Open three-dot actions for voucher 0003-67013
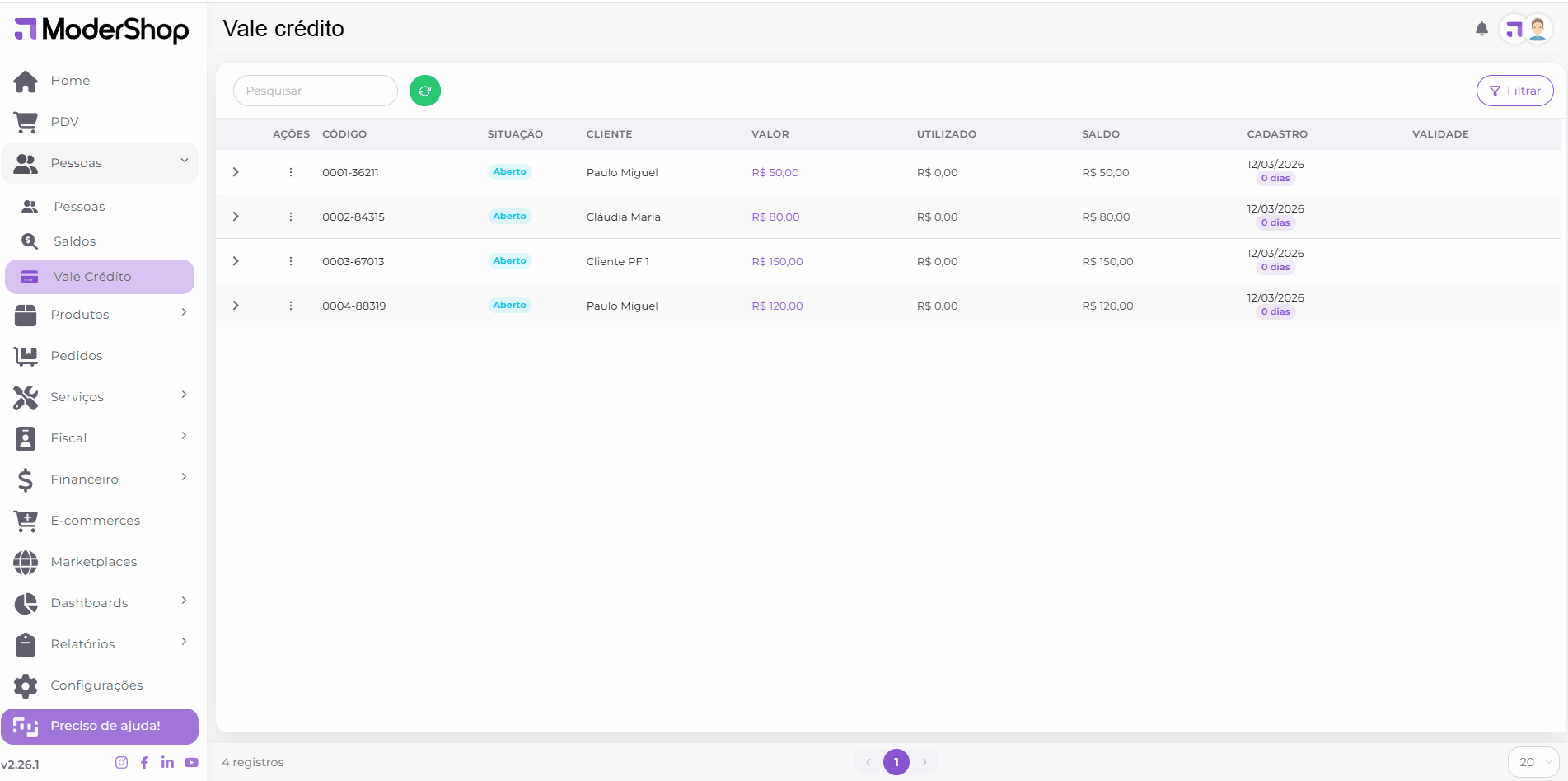The height and width of the screenshot is (781, 1568). [x=291, y=261]
